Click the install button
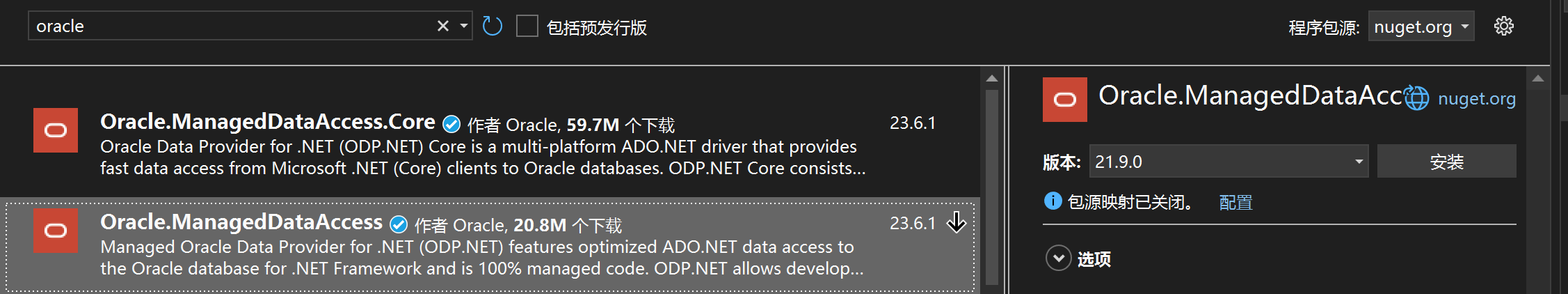 pyautogui.click(x=1446, y=162)
